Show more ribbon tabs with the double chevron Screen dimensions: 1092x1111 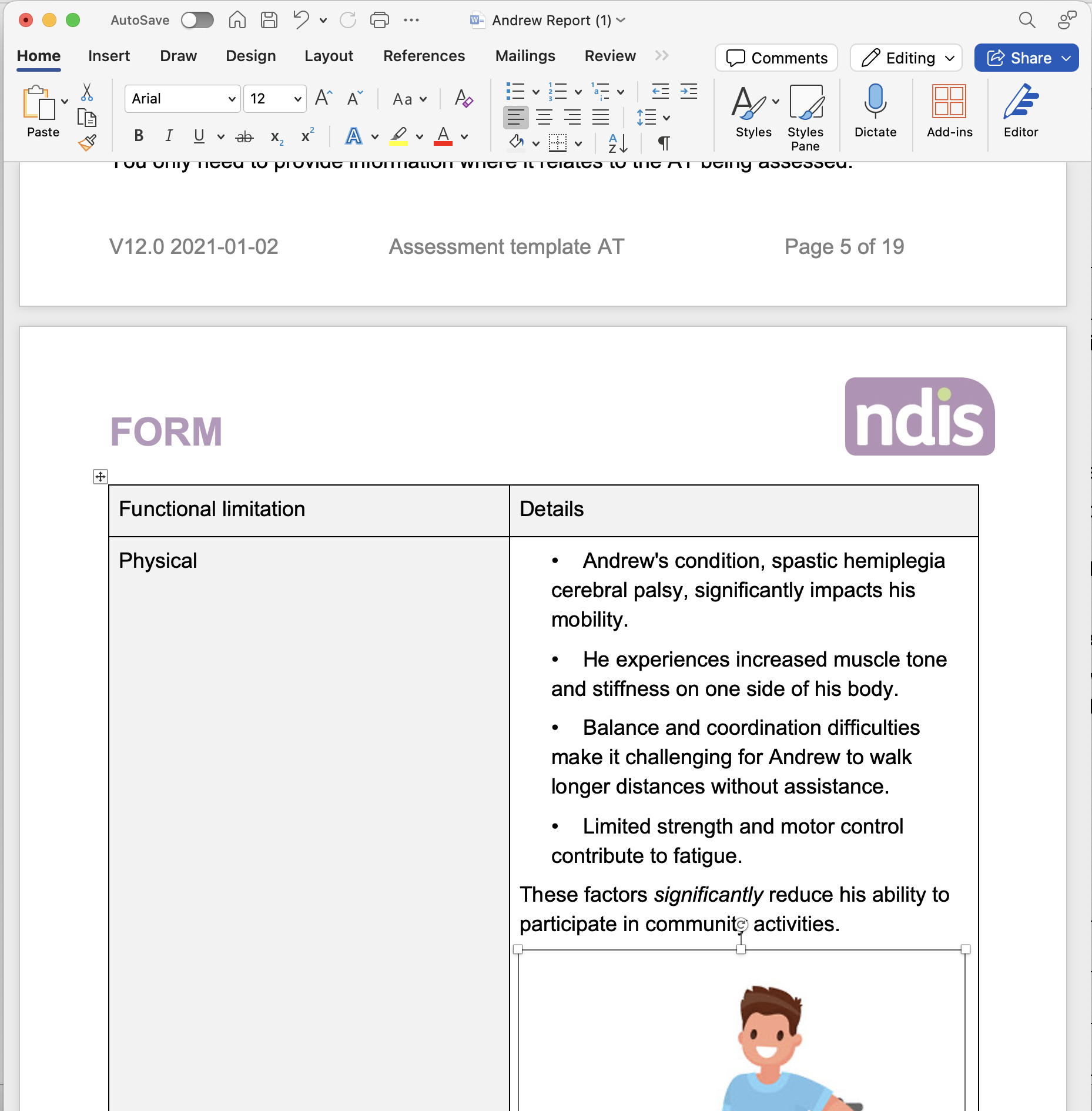(x=662, y=55)
